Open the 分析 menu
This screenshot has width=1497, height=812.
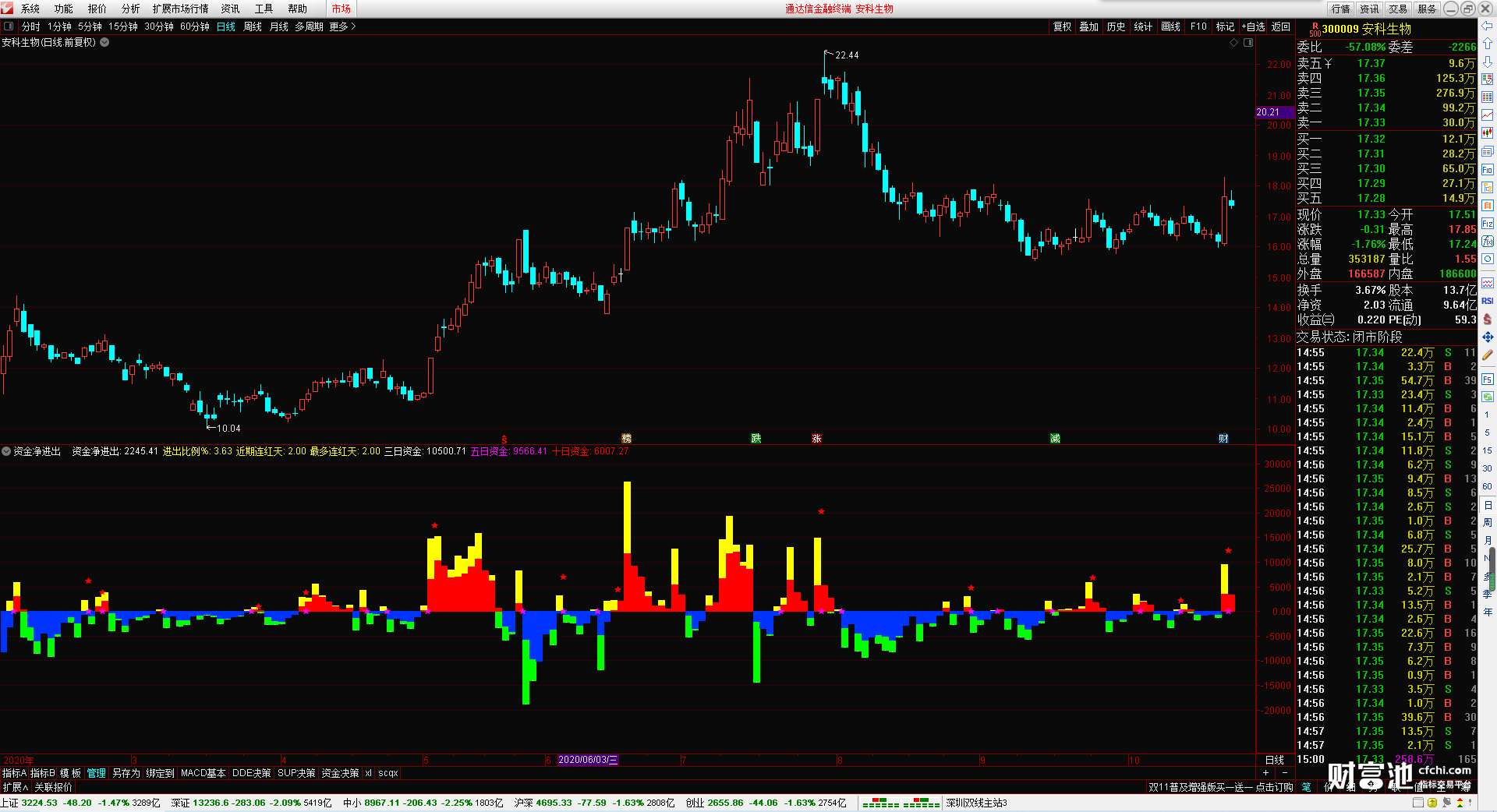click(x=131, y=9)
